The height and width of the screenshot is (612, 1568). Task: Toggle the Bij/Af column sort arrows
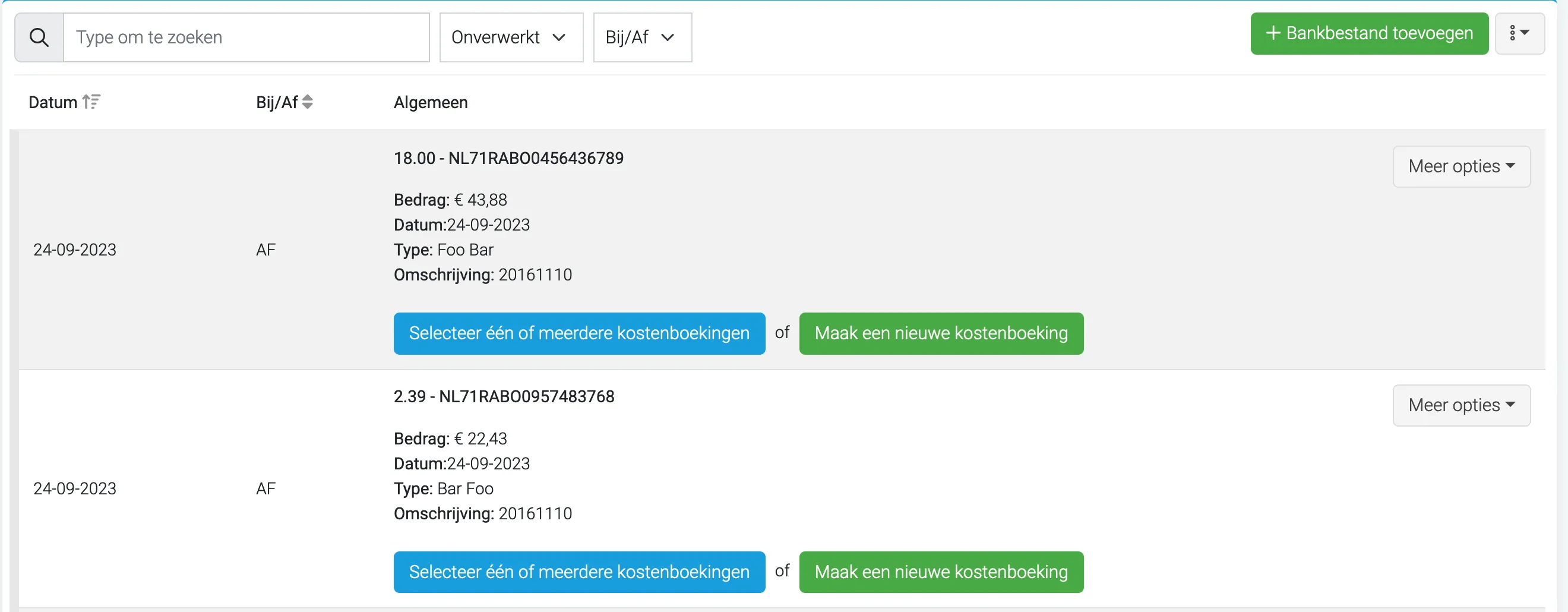pyautogui.click(x=308, y=102)
